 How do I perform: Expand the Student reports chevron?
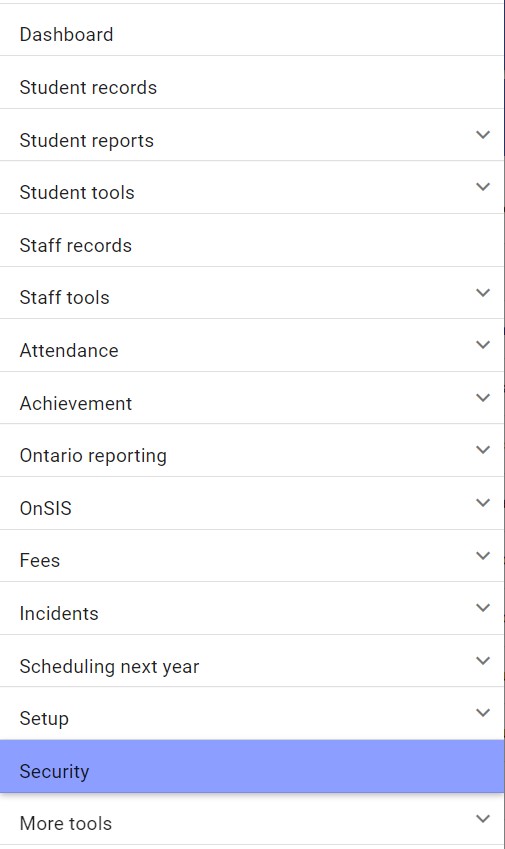click(483, 134)
